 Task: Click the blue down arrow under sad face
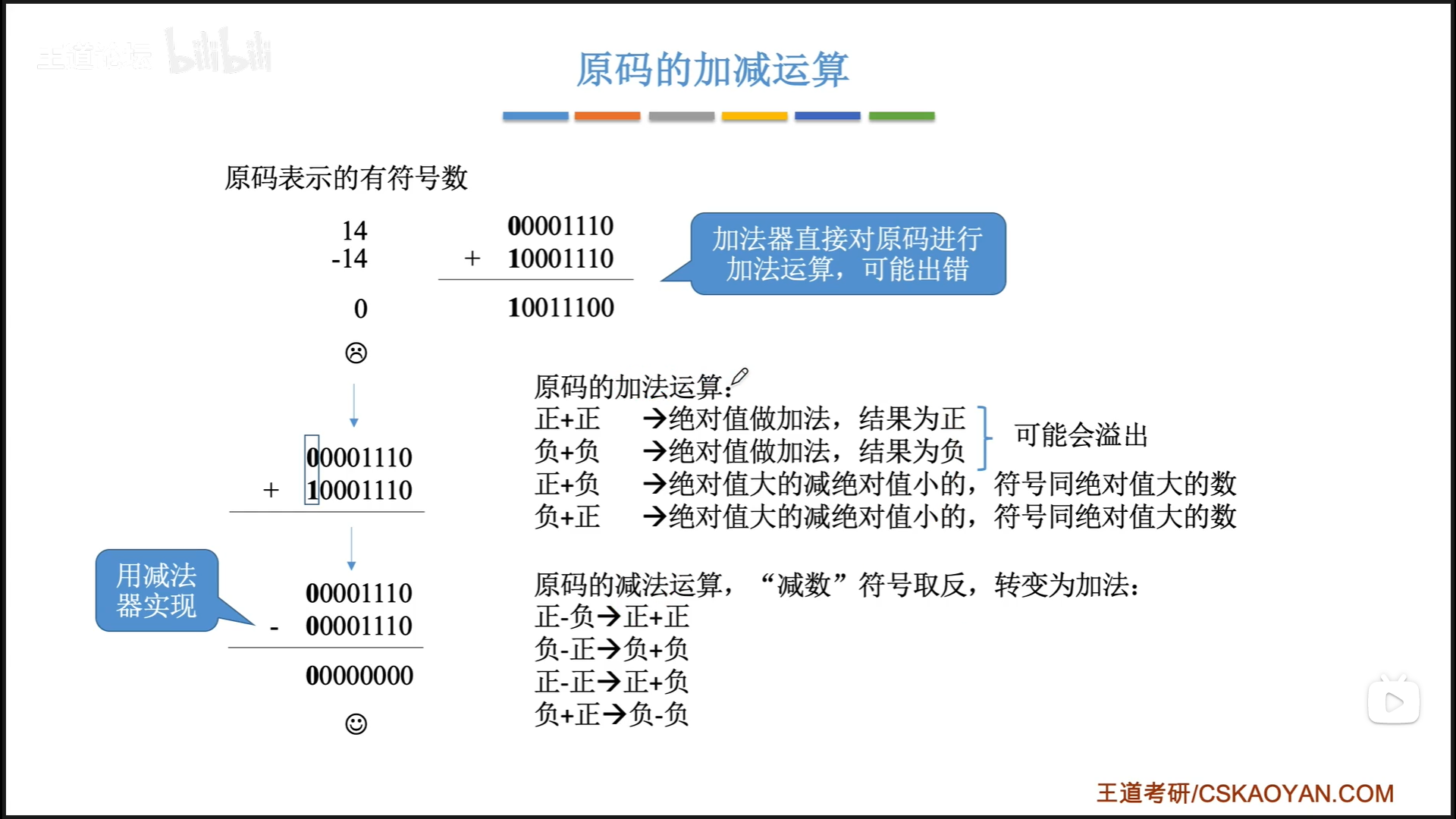(x=353, y=406)
